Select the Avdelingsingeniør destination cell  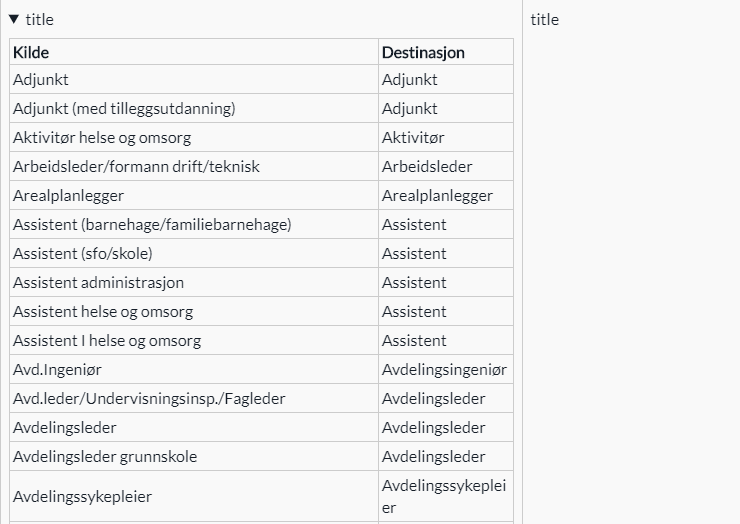click(x=444, y=370)
